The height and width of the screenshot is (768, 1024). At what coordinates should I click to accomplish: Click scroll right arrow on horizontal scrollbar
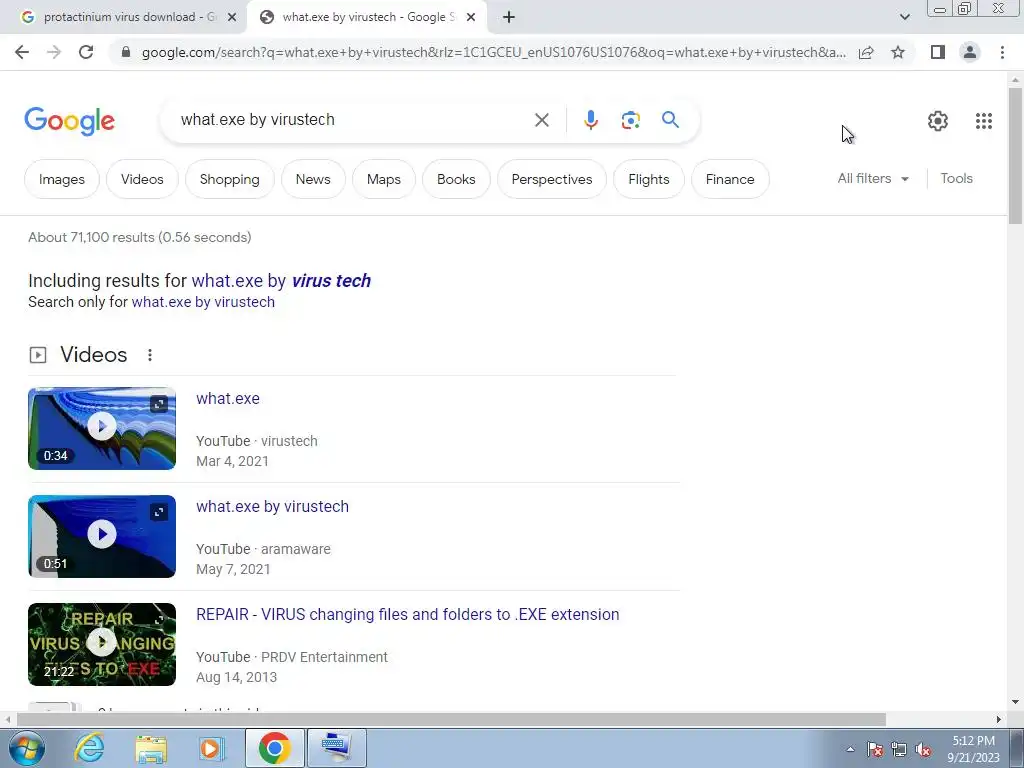pyautogui.click(x=999, y=720)
